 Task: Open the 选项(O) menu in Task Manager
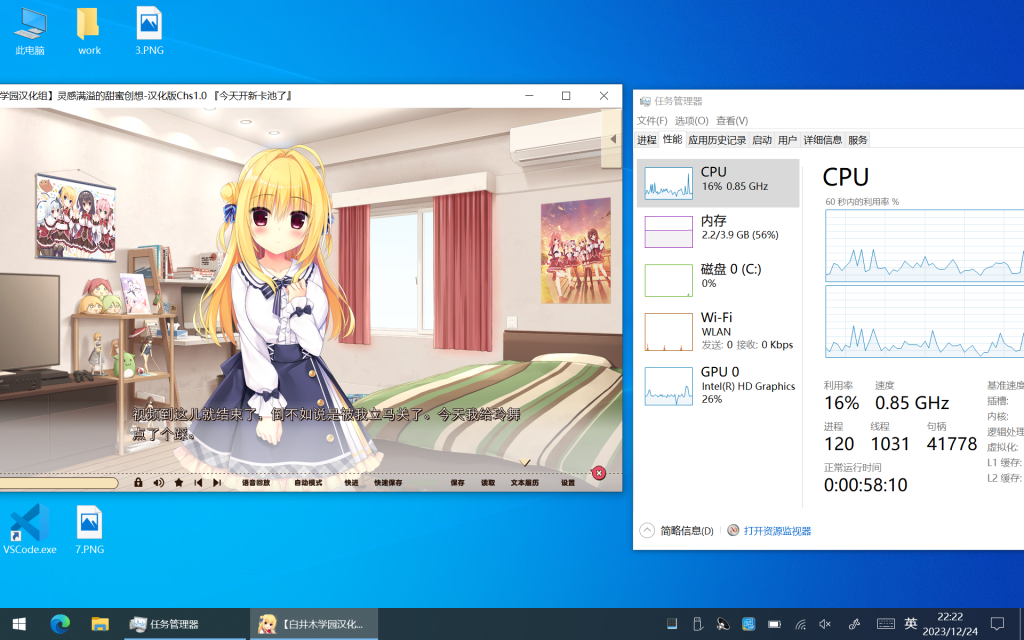click(692, 121)
